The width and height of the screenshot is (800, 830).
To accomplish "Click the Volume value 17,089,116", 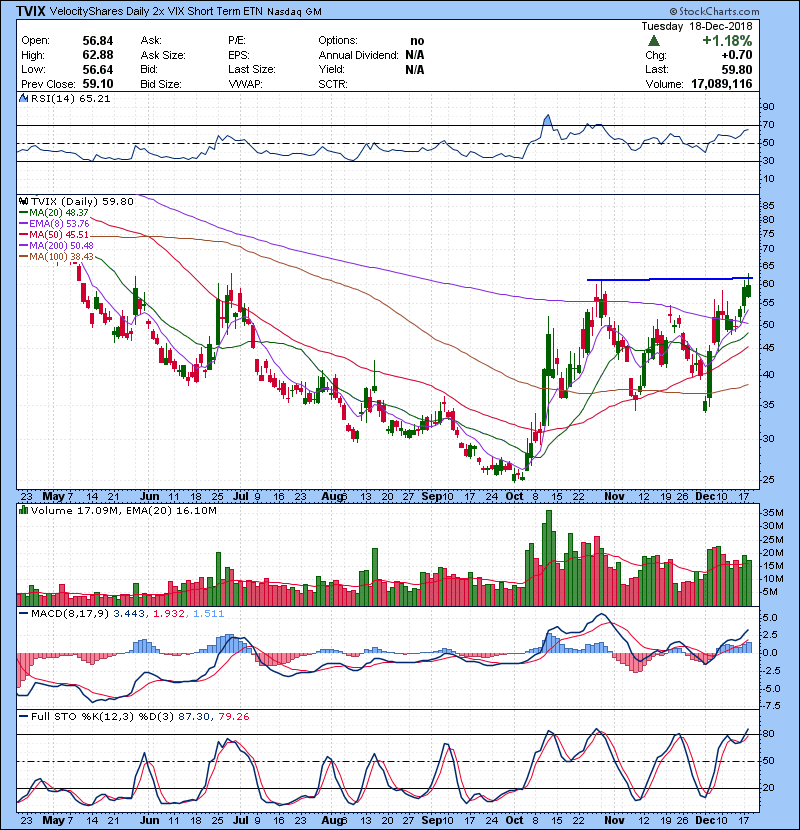I will pos(722,84).
